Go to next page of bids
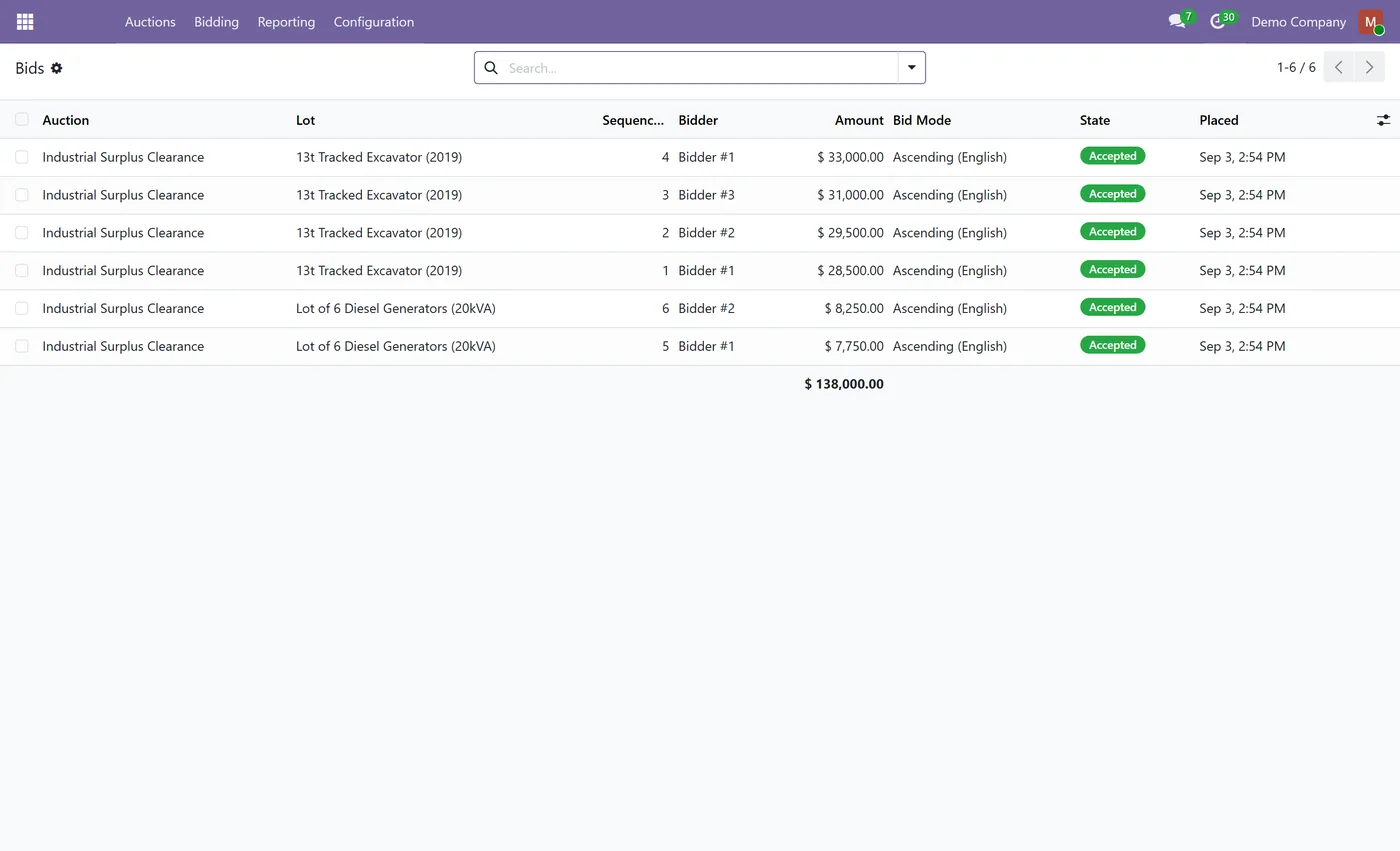 coord(1369,68)
